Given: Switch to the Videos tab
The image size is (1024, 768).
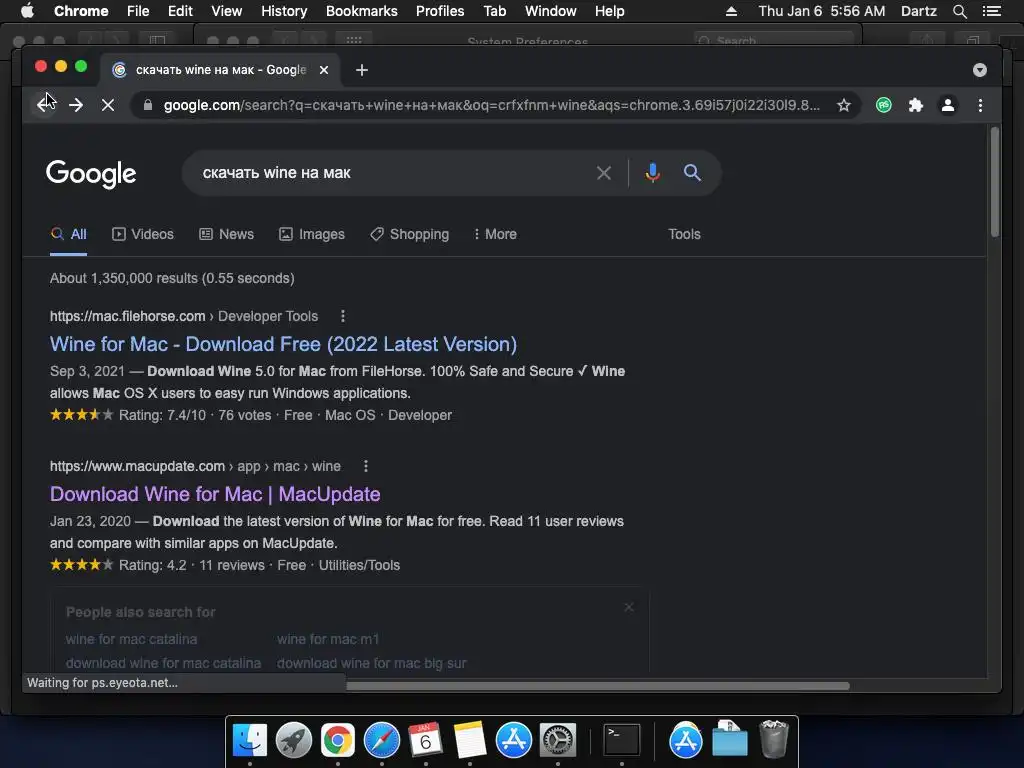Looking at the screenshot, I should pyautogui.click(x=142, y=234).
